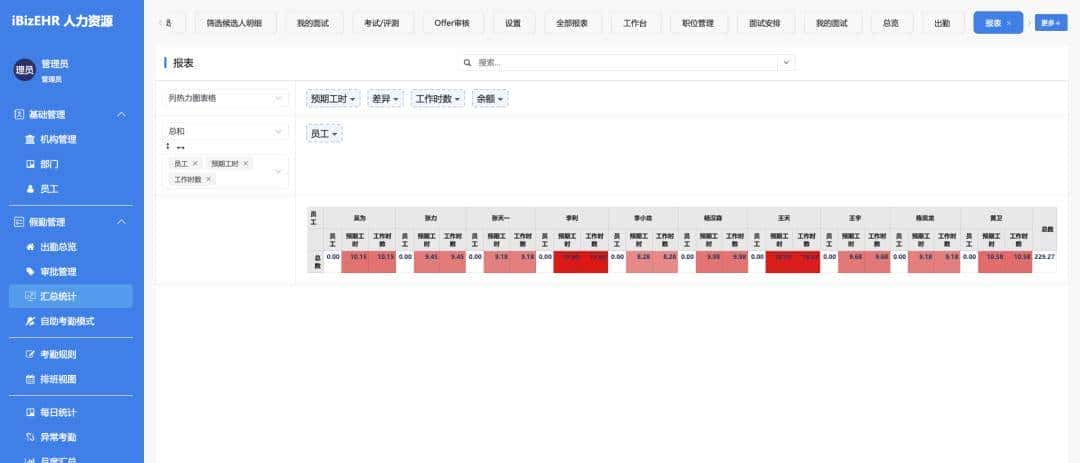Image resolution: width=1080 pixels, height=463 pixels.
Task: Open the 总和 aggregator dropdown
Action: coord(227,131)
